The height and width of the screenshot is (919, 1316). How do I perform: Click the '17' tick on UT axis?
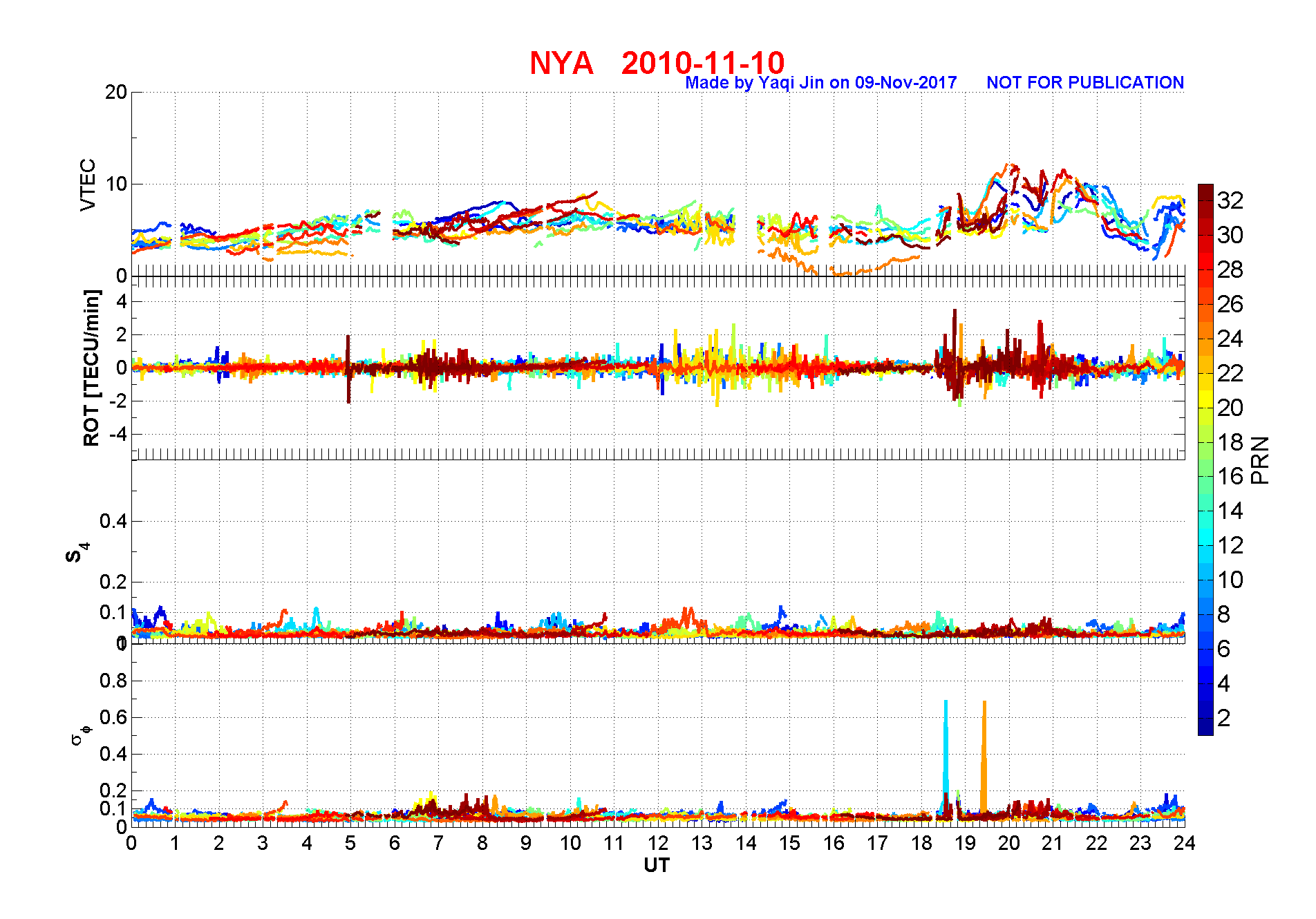(x=877, y=843)
